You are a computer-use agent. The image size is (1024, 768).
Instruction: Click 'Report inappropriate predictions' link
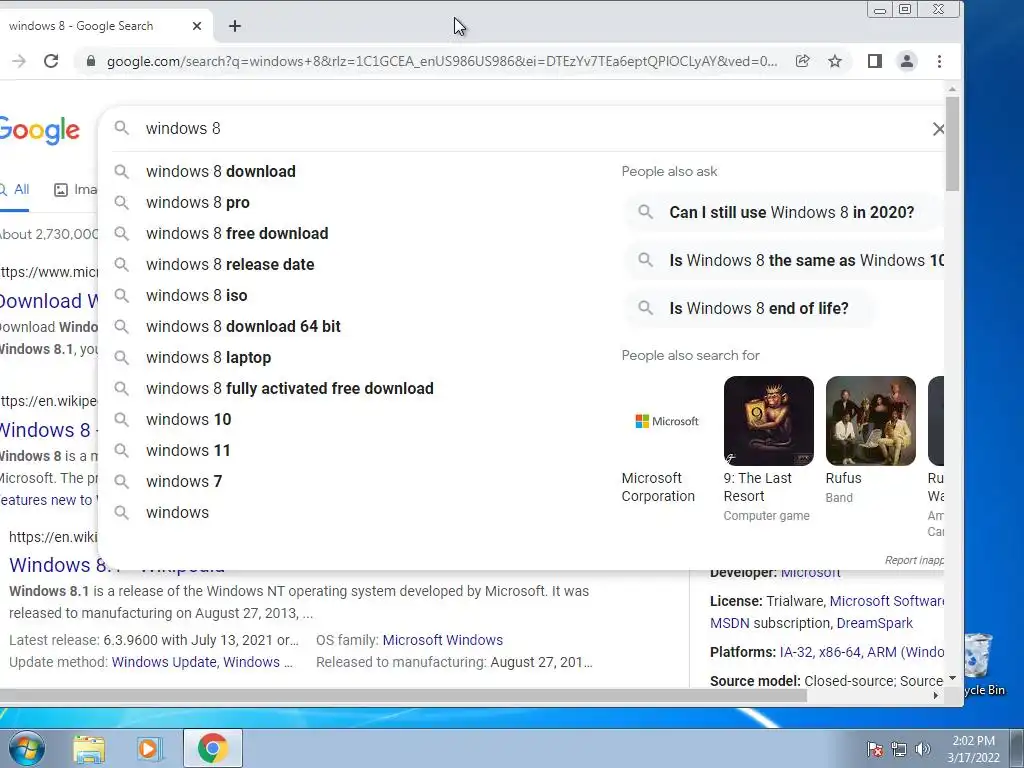point(914,560)
